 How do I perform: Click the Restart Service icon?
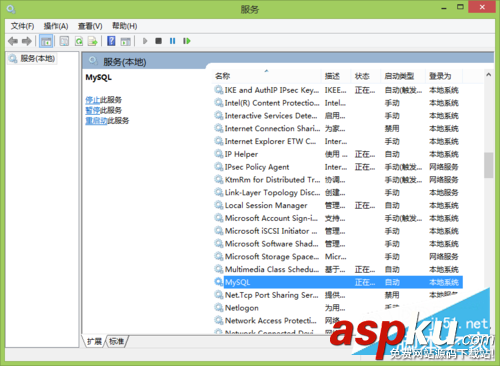pos(187,41)
